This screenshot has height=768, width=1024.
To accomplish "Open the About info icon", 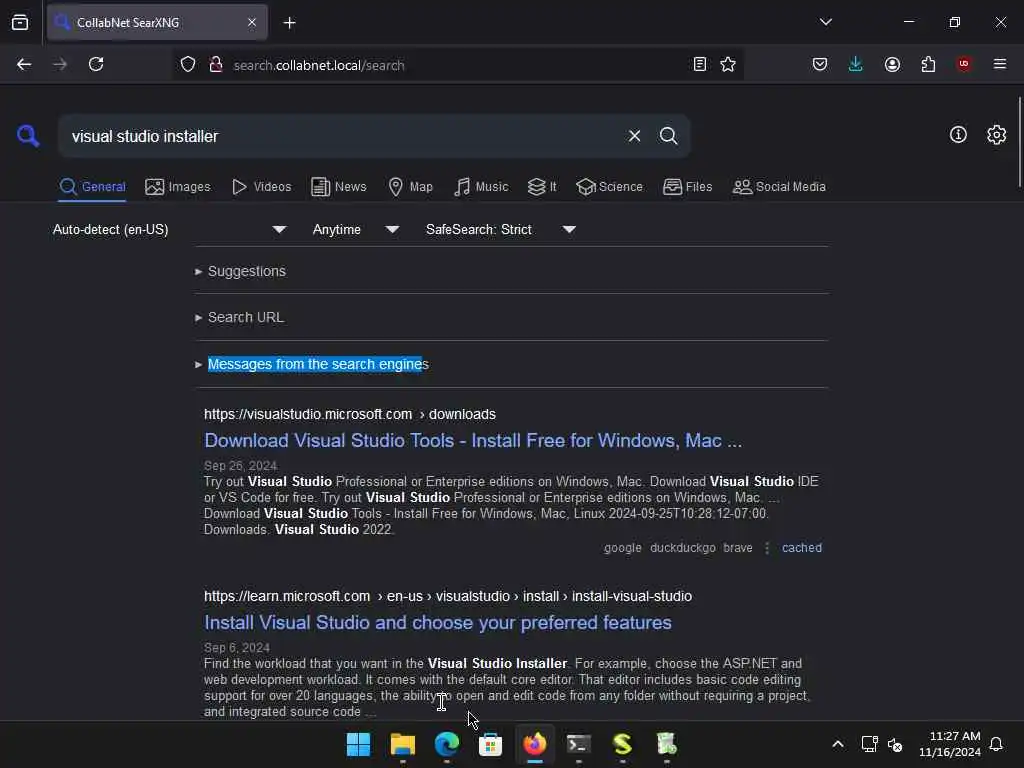I will pos(958,135).
